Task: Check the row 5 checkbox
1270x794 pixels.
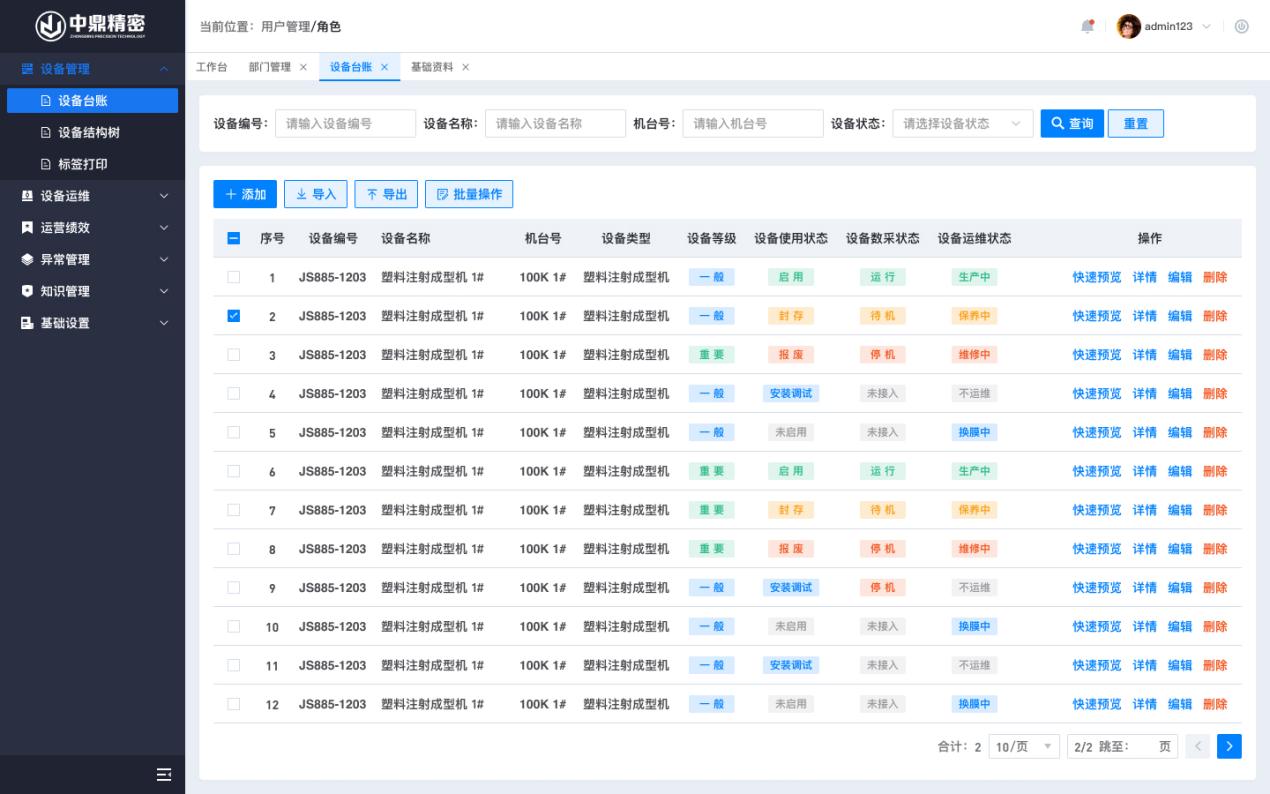Action: click(x=234, y=432)
